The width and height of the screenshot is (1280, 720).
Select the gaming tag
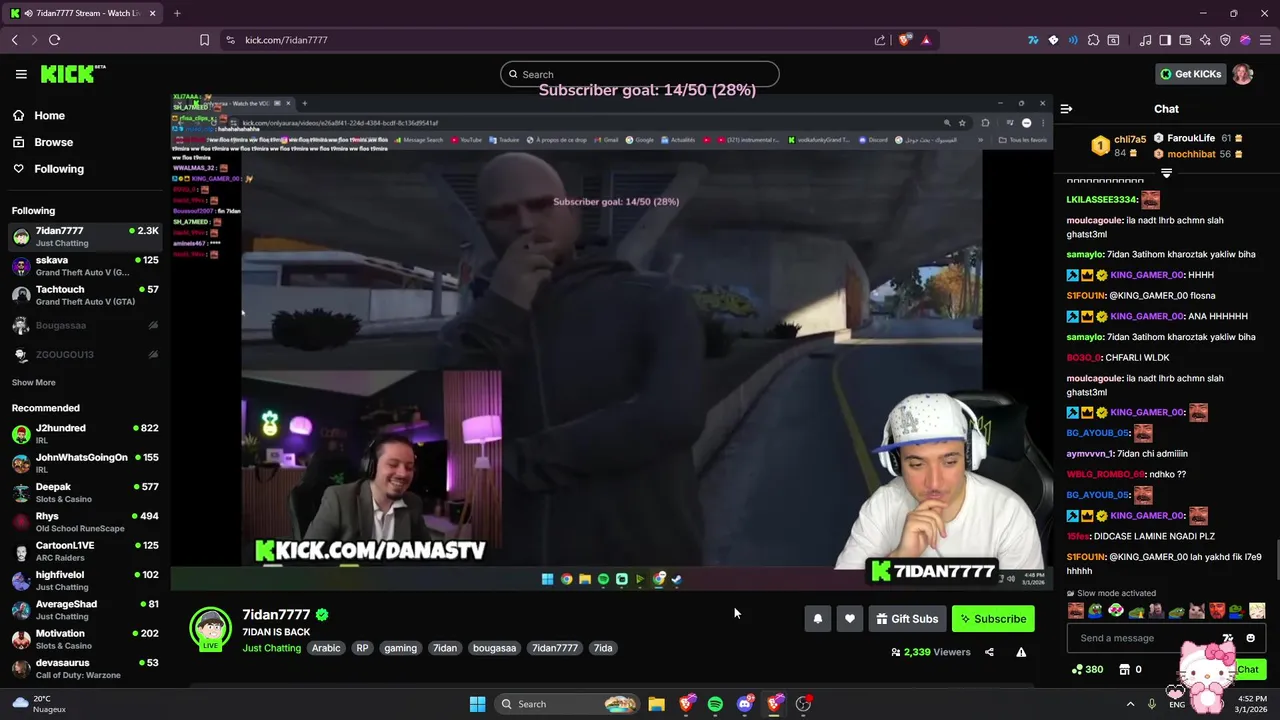click(x=400, y=648)
